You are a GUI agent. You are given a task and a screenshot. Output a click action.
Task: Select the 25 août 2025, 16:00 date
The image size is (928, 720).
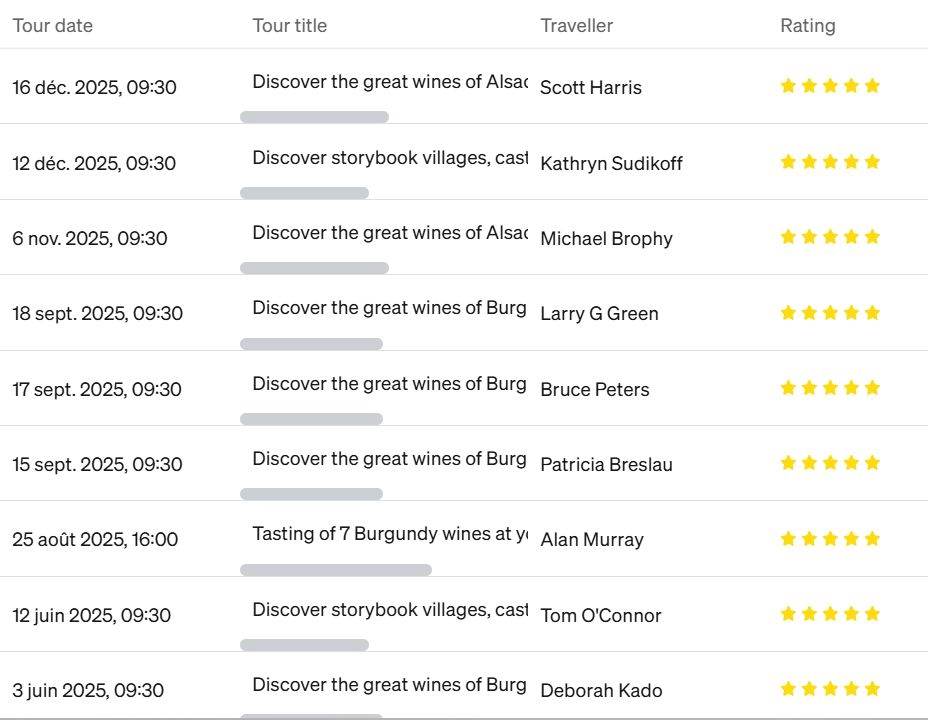95,540
